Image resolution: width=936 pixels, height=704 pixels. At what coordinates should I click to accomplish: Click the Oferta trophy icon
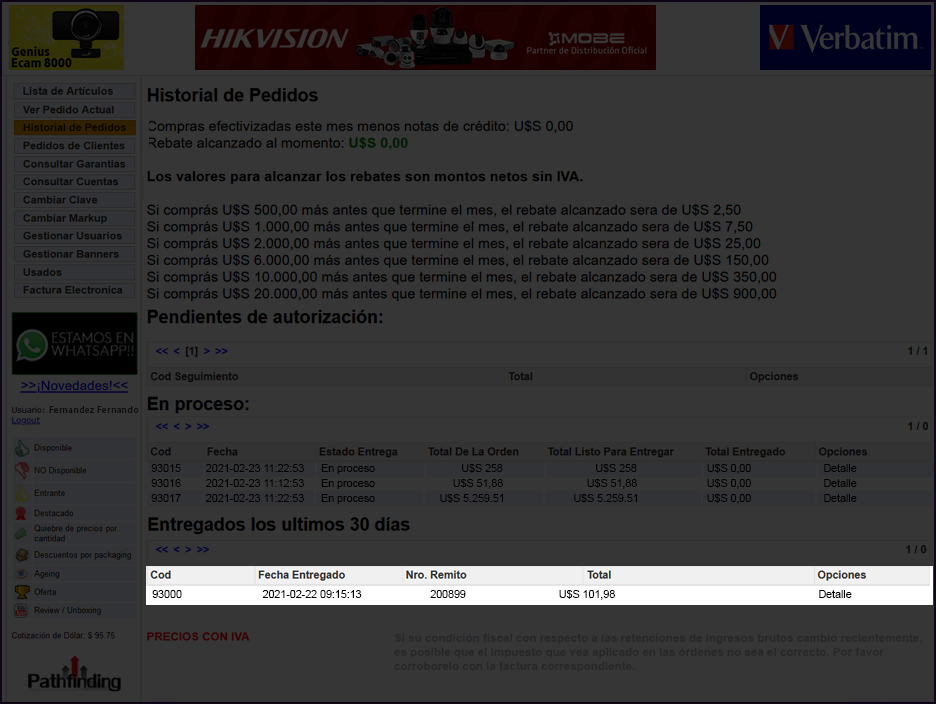click(21, 592)
